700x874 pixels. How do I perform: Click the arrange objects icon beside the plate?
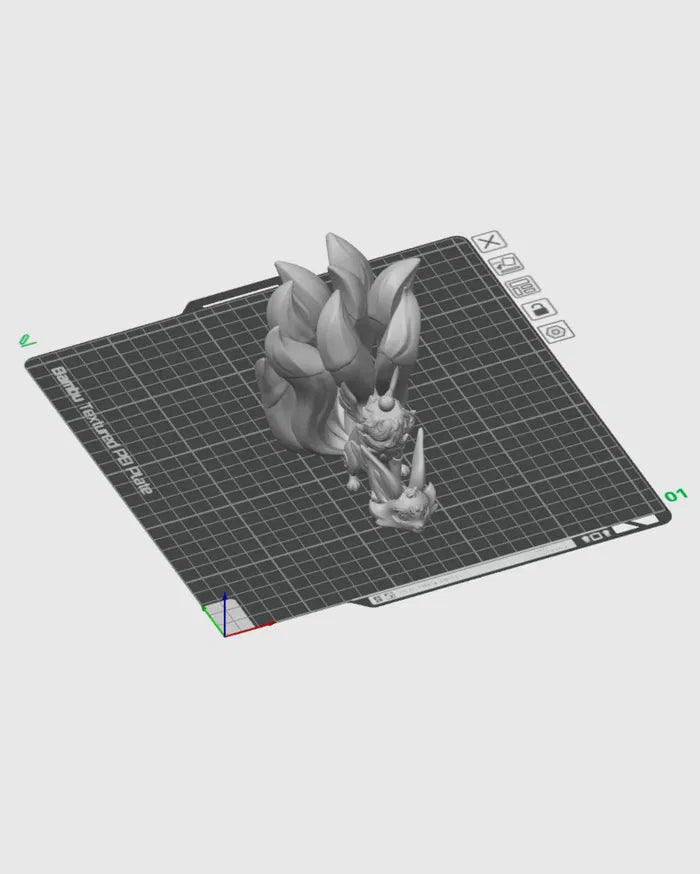[521, 286]
